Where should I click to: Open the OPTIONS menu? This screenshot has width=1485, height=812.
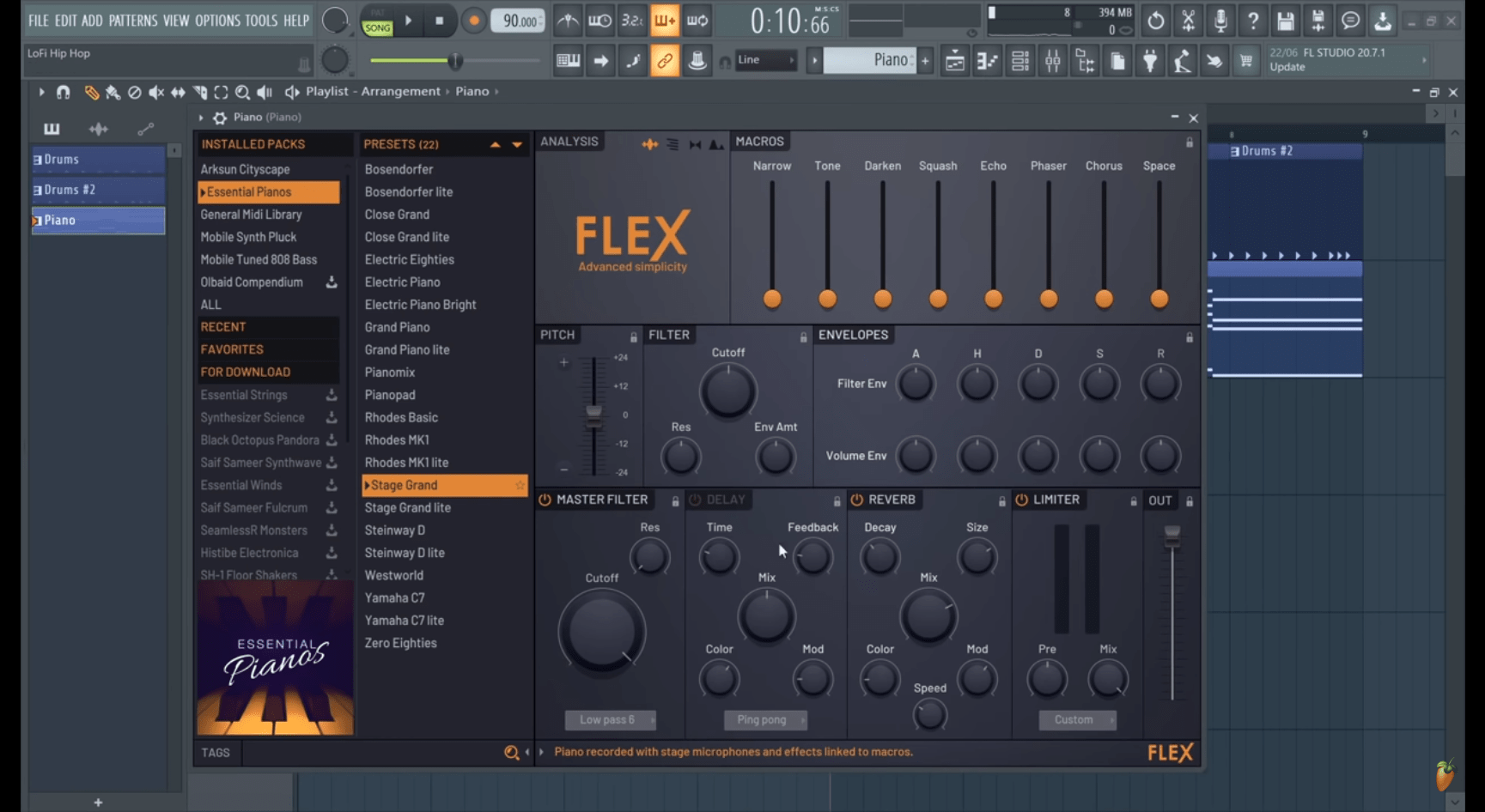(217, 21)
